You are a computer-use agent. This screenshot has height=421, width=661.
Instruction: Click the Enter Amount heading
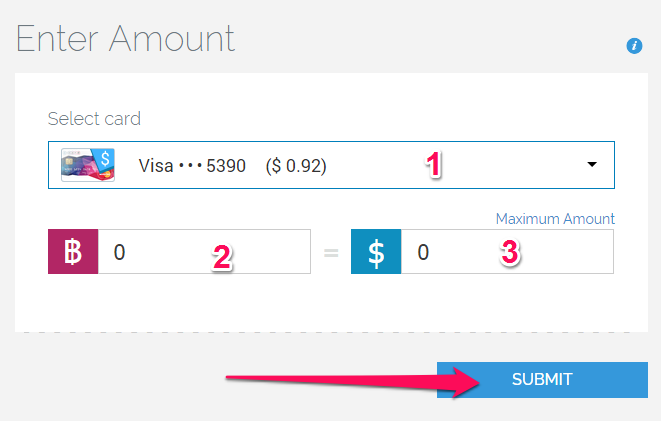coord(125,39)
